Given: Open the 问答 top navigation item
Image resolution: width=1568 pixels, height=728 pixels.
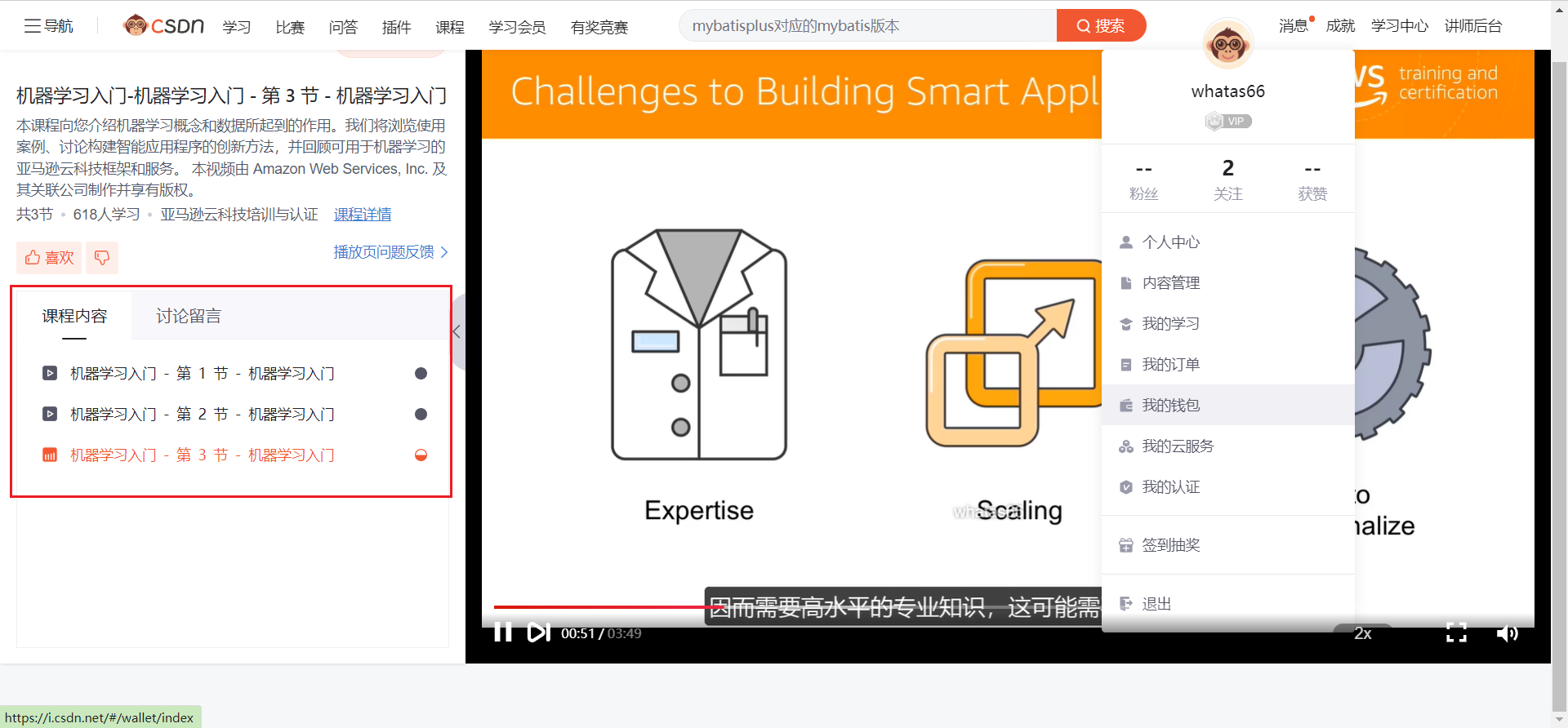Looking at the screenshot, I should (x=343, y=27).
